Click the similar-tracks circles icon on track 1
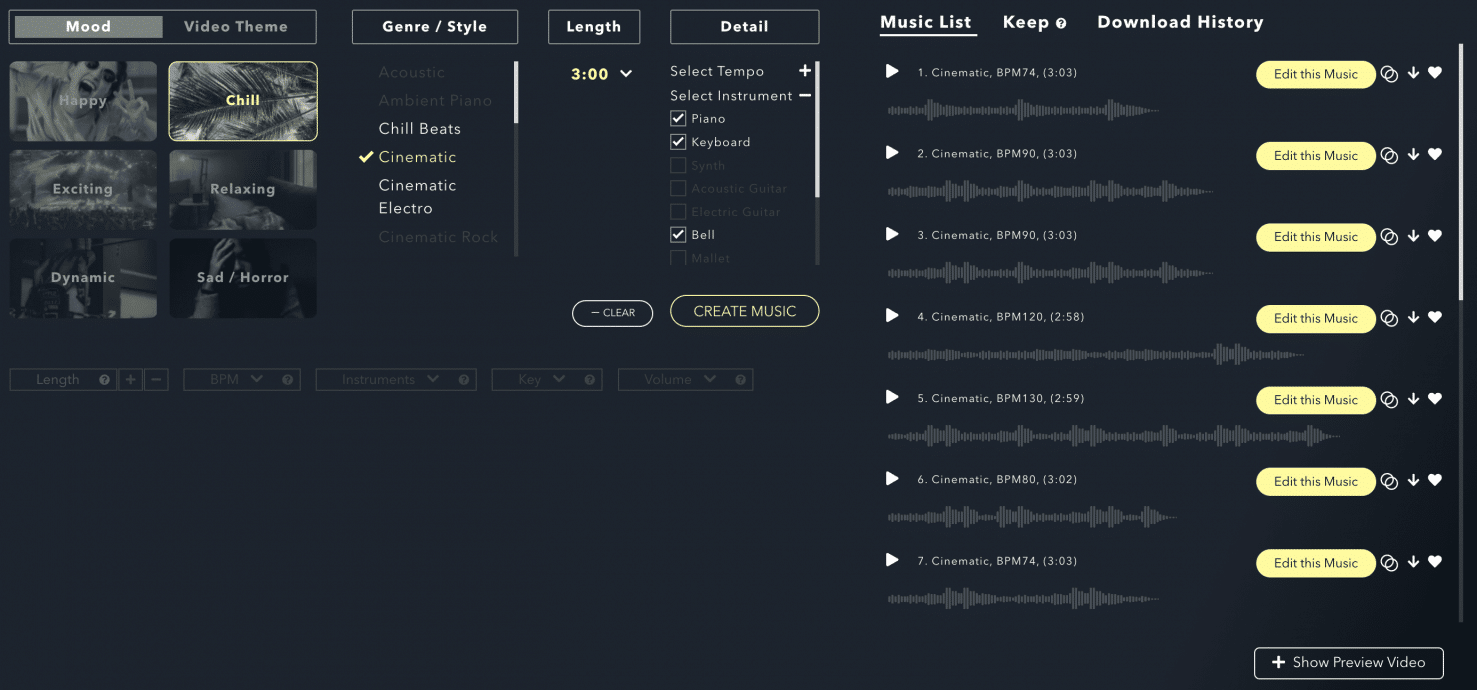The width and height of the screenshot is (1477, 690). [1389, 73]
